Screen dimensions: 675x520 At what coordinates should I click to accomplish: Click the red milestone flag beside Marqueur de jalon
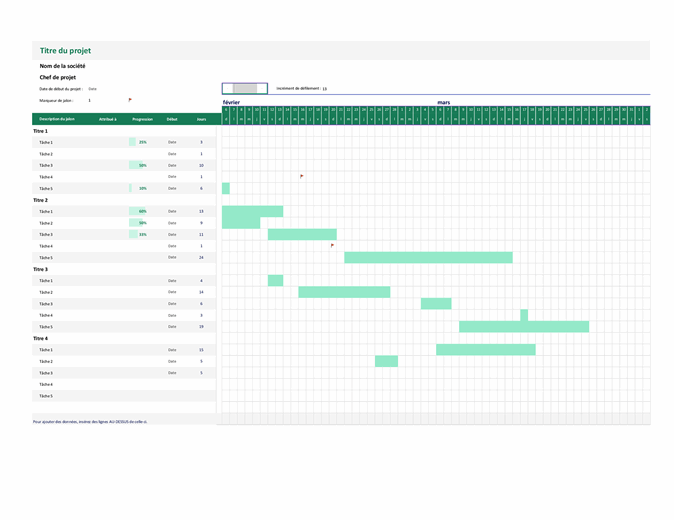pyautogui.click(x=129, y=100)
